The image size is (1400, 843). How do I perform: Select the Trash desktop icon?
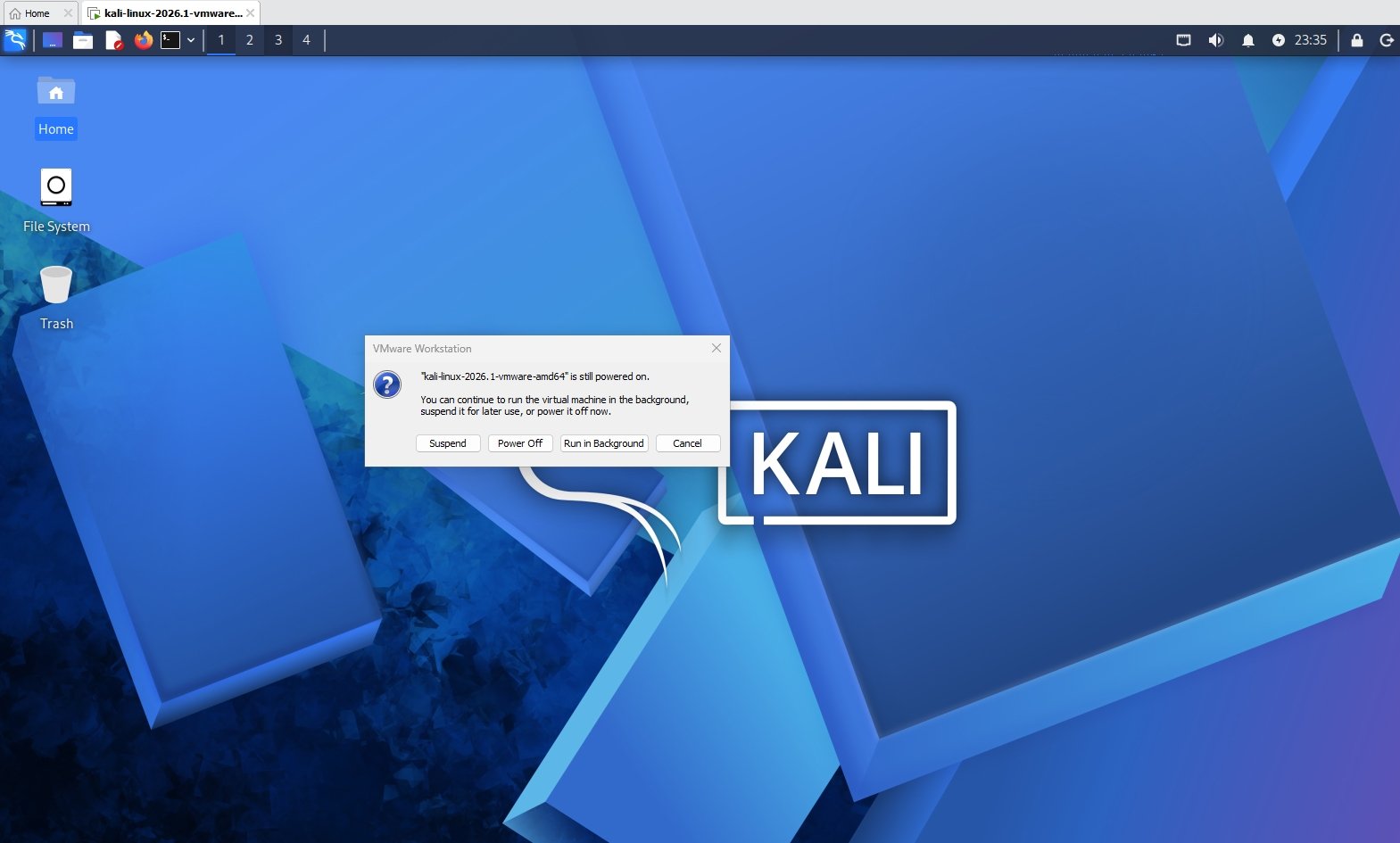(56, 298)
